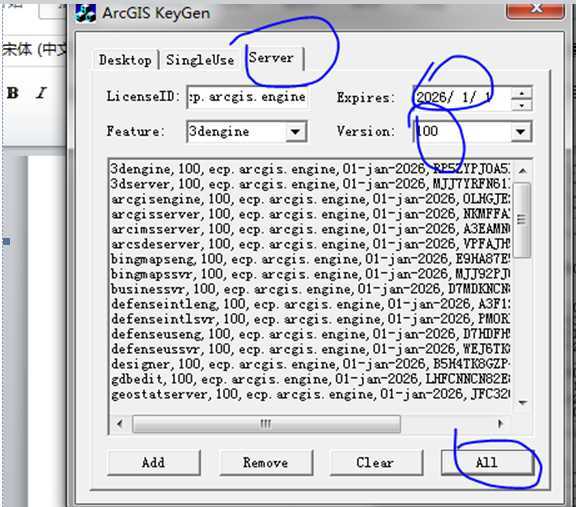Screen dimensions: 576x507
Task: Select the arcimsserver list row
Action: click(310, 229)
